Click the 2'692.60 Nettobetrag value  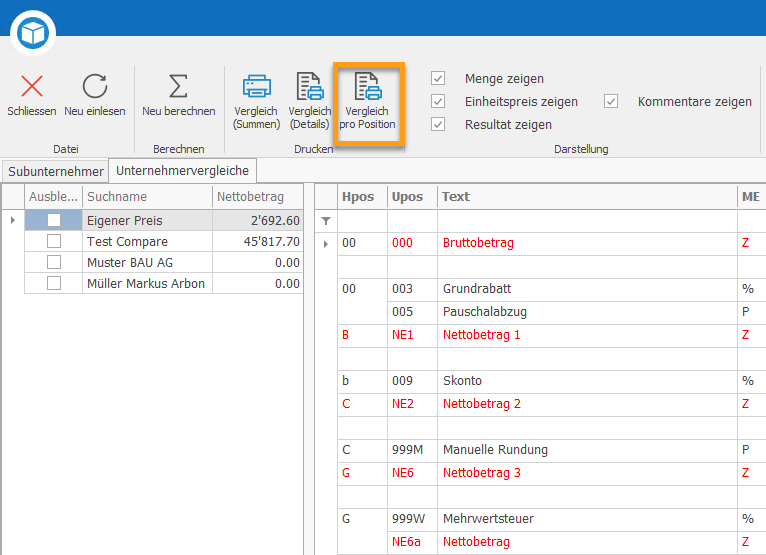[x=275, y=221]
